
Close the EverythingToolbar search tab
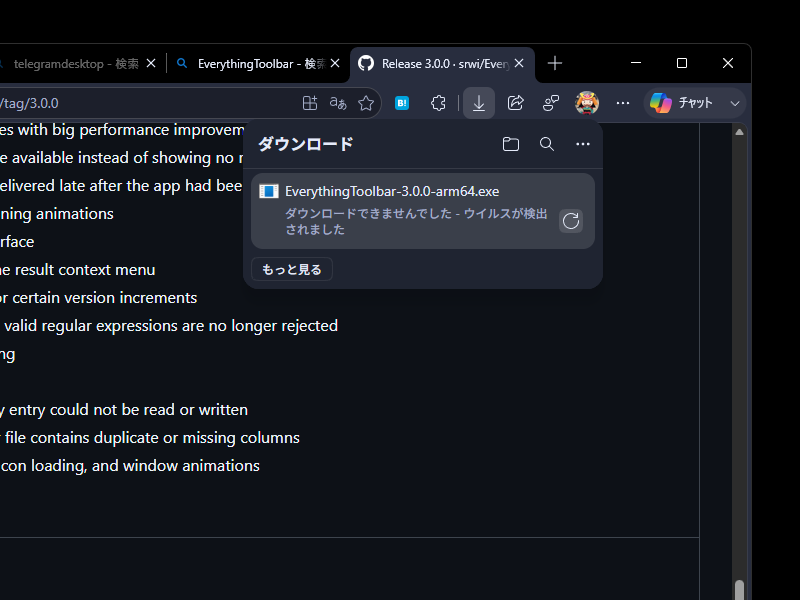tap(335, 63)
